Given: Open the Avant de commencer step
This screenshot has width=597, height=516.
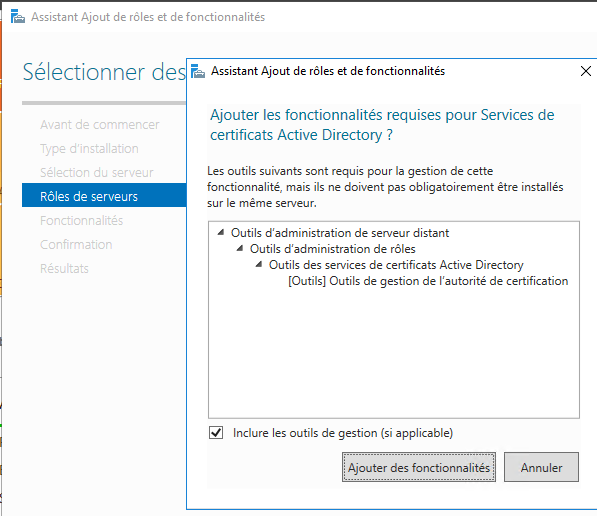Looking at the screenshot, I should pos(100,125).
